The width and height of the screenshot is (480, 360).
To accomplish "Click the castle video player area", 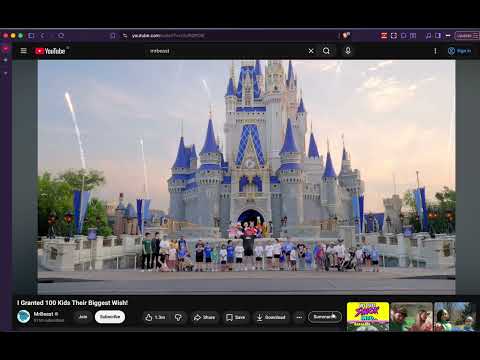I will tap(246, 177).
